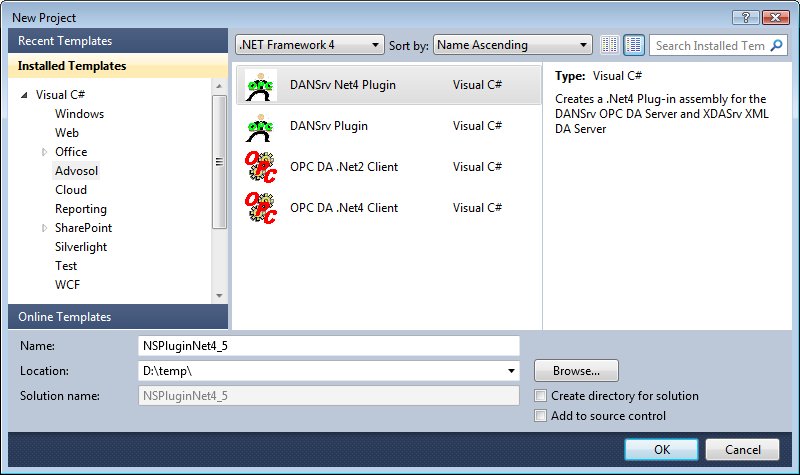800x475 pixels.
Task: Click 'Visual C#' in the OPC DA .Net2 Client row
Action: [x=477, y=167]
